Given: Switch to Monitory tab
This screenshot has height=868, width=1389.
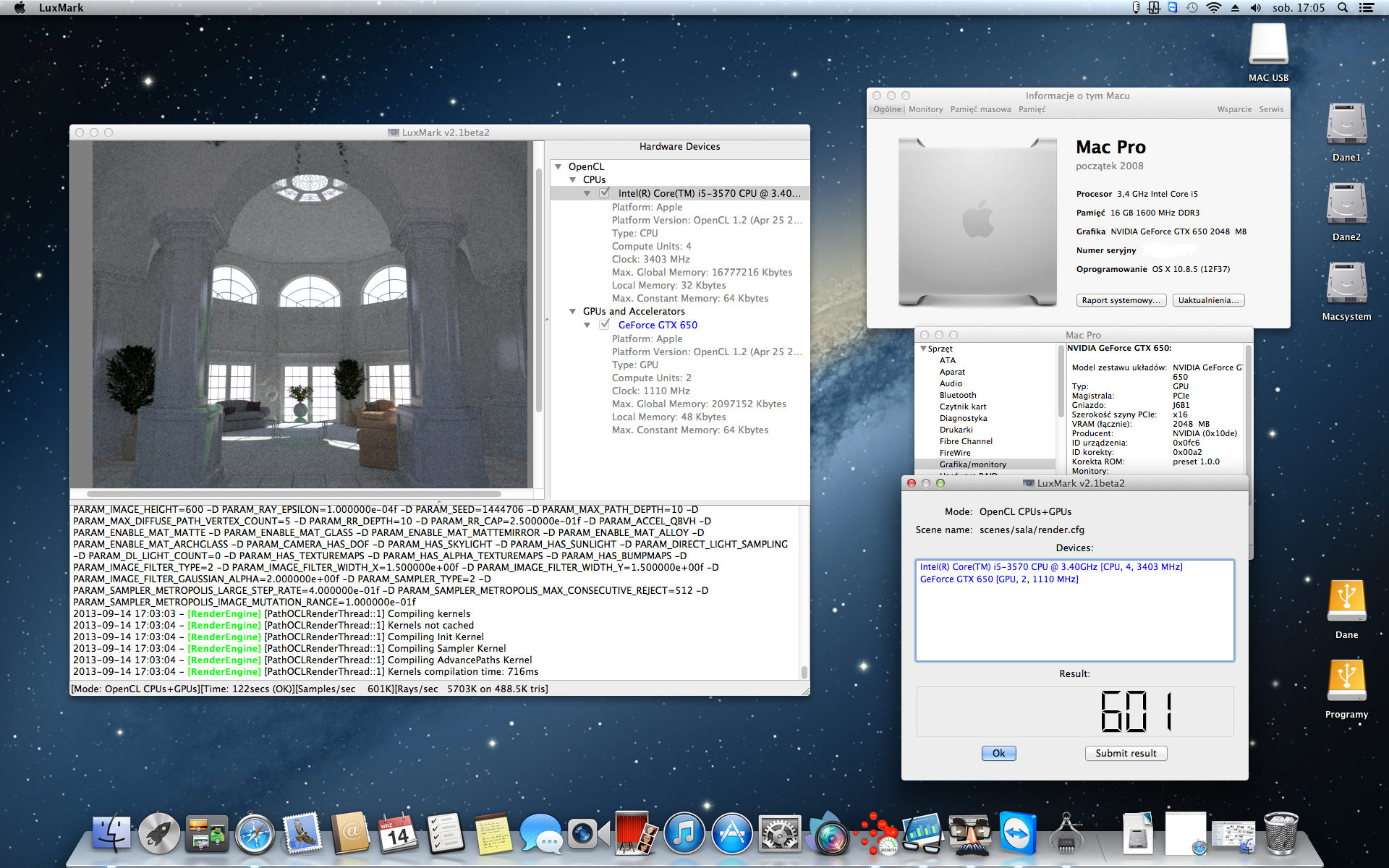Looking at the screenshot, I should pos(926,109).
